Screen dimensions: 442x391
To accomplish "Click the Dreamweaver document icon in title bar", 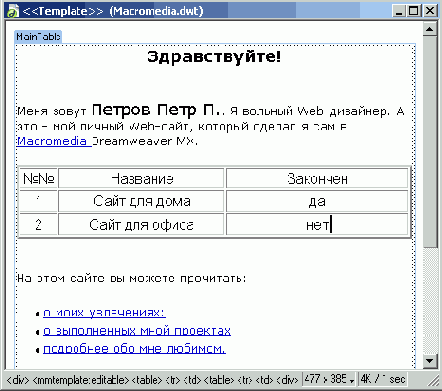I will (12, 11).
